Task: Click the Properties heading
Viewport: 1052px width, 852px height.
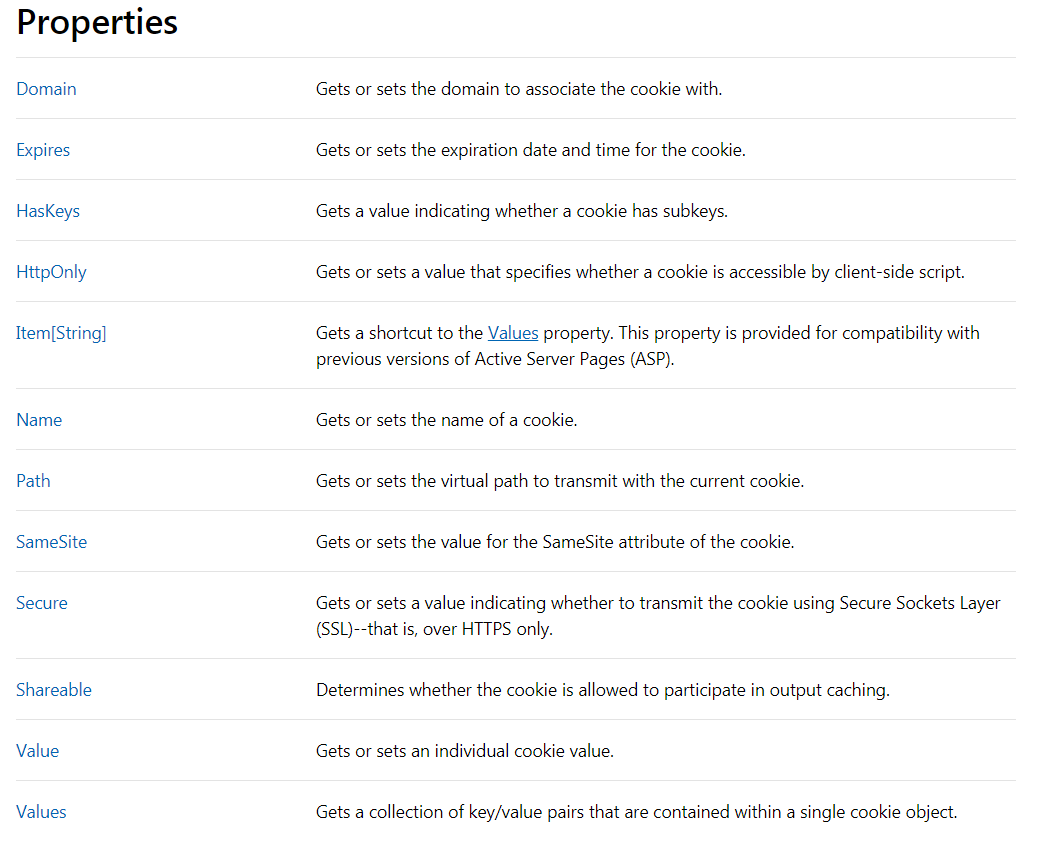Action: 97,23
